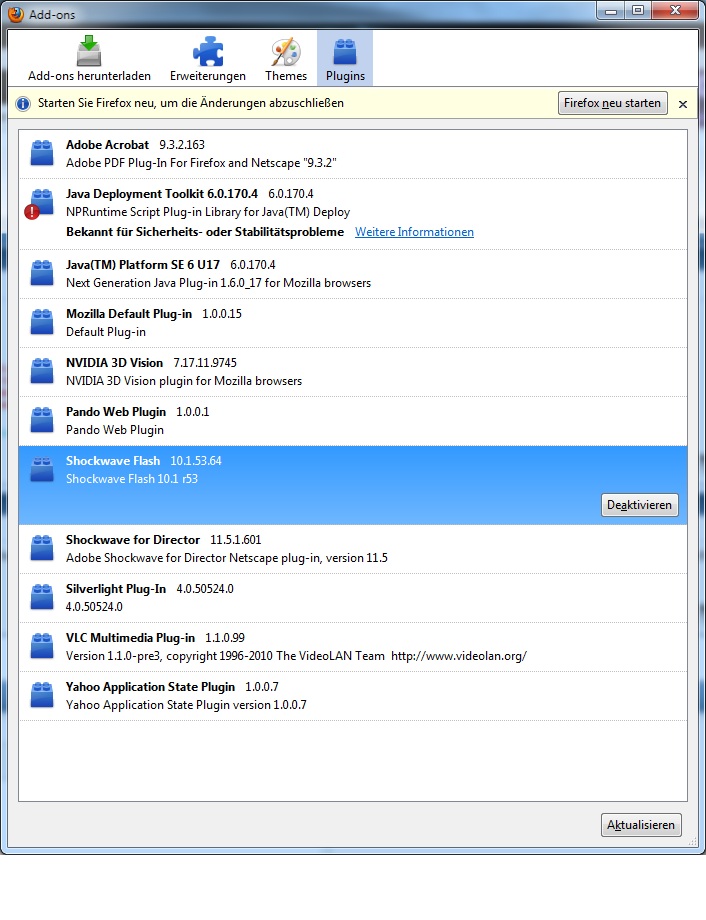The image size is (706, 920).
Task: Click the videolan.org copyright description line
Action: pos(296,656)
